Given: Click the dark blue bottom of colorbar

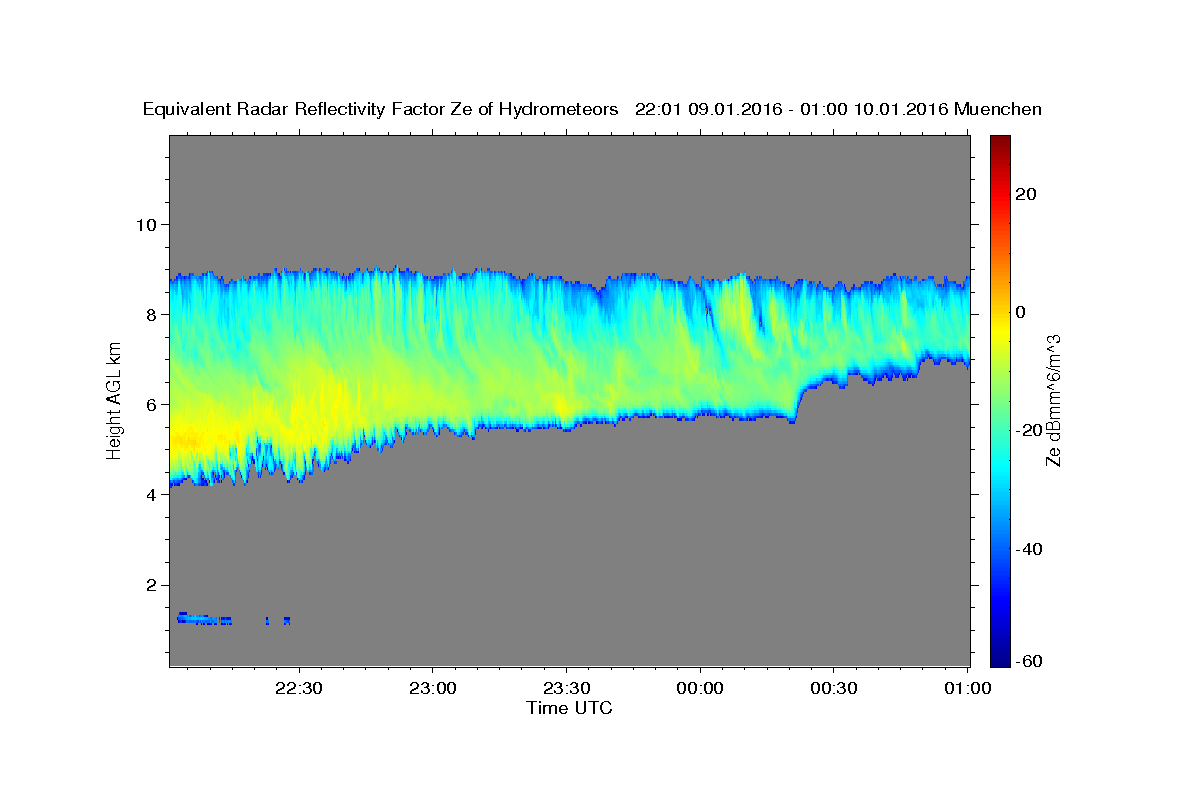Looking at the screenshot, I should pos(1000,657).
